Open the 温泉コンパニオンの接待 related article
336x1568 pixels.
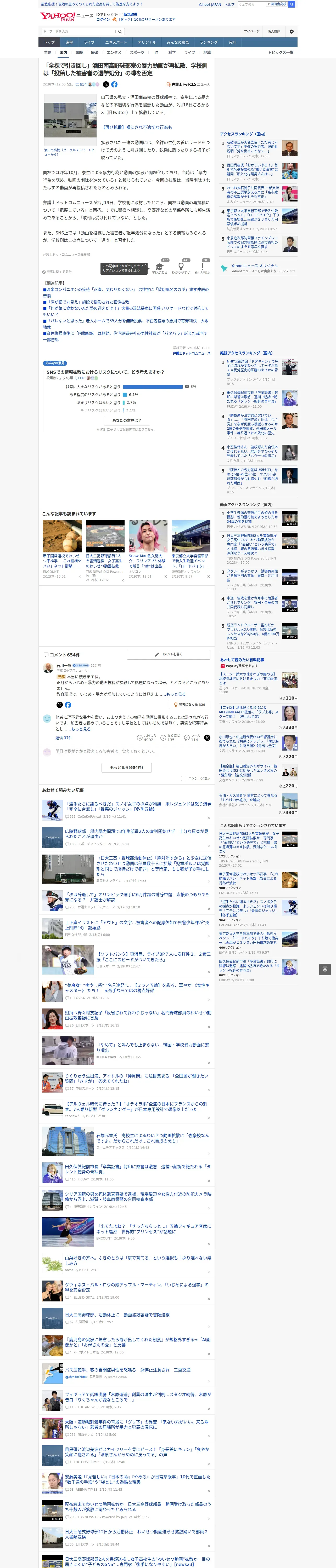[126, 292]
